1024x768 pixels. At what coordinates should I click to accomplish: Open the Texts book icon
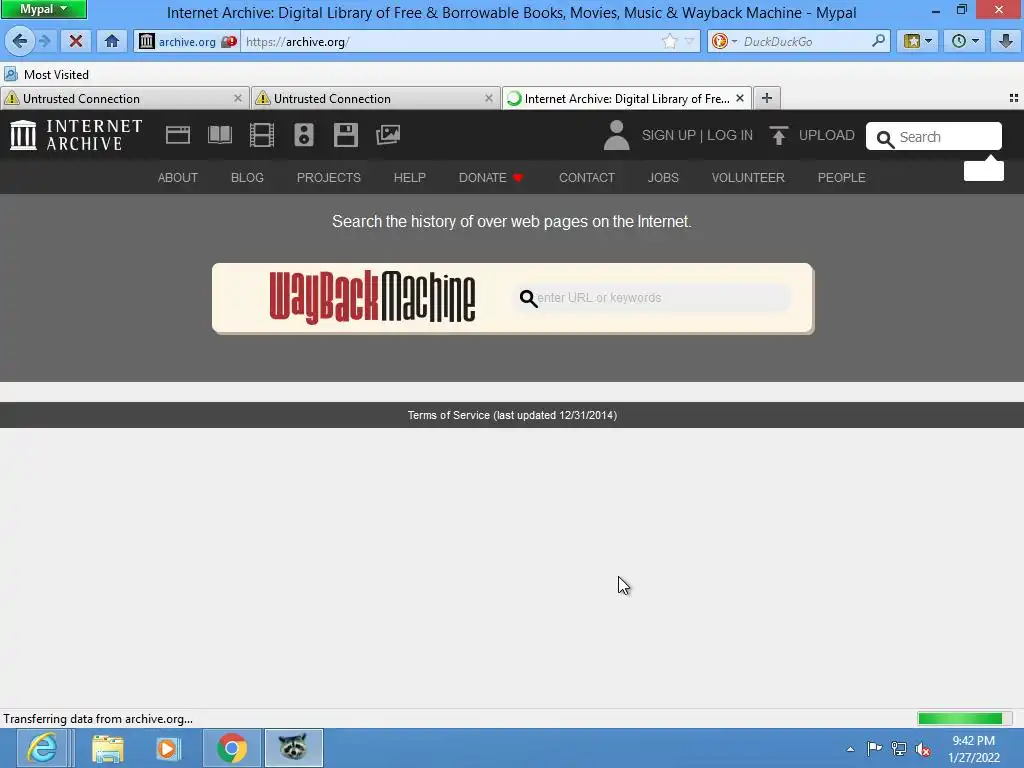(x=219, y=135)
